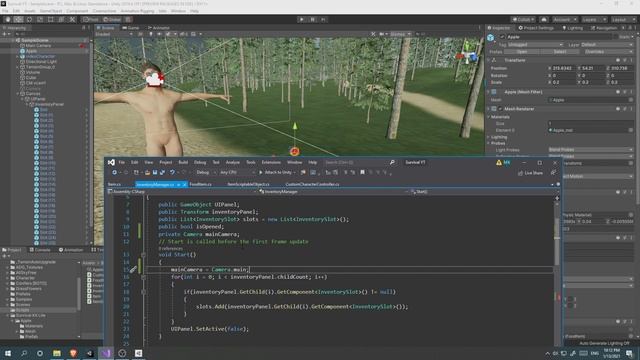Click the screwdriver quick action icon at line 15

(133, 269)
